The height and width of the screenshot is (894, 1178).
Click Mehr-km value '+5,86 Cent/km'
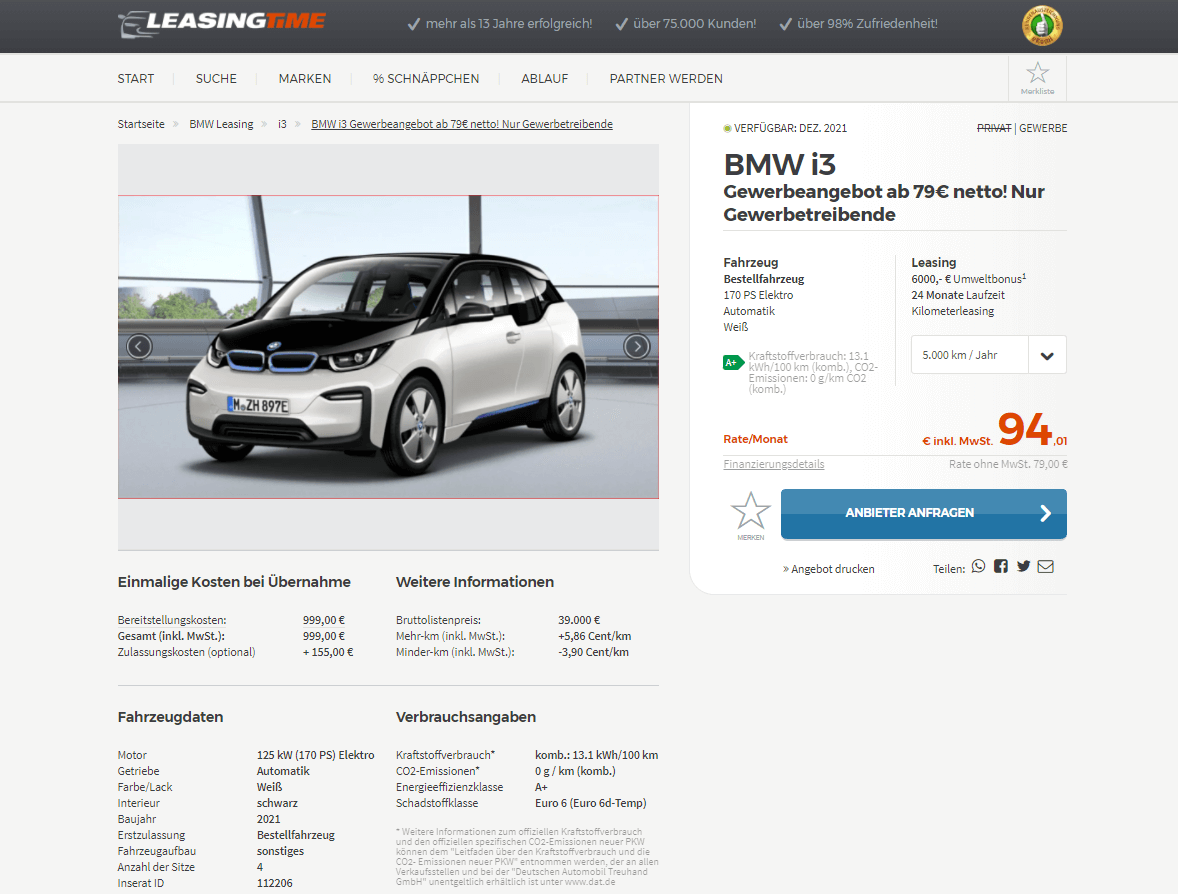point(594,636)
